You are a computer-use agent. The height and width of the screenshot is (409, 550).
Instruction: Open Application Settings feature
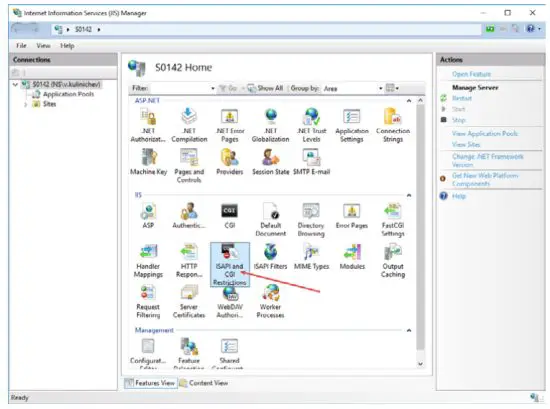tap(352, 126)
